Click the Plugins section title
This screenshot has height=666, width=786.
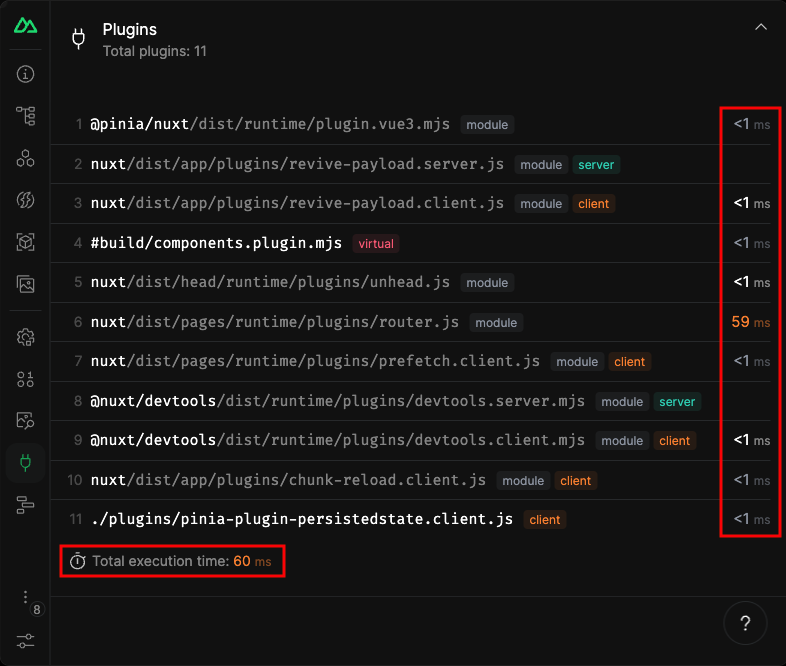(x=130, y=30)
